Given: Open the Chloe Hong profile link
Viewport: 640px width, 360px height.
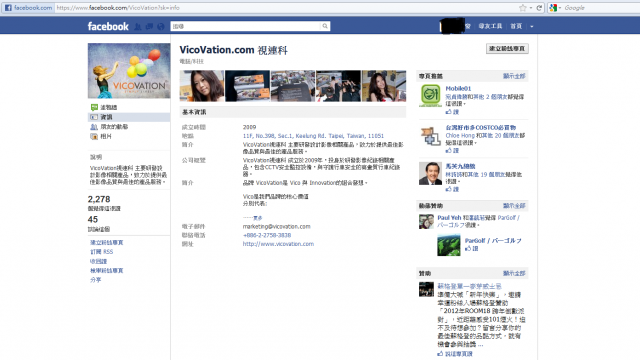Looking at the screenshot, I should [x=460, y=135].
